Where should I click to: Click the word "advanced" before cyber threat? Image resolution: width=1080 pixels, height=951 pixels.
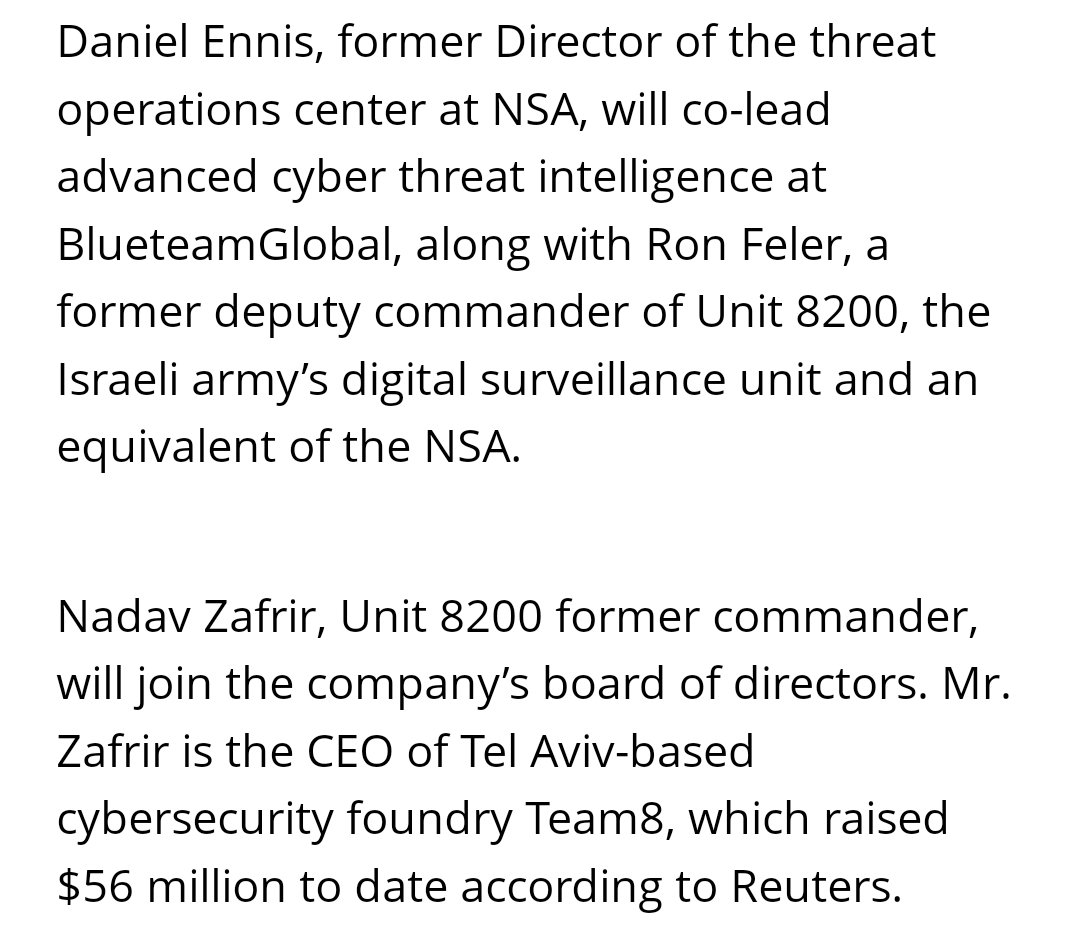(158, 177)
